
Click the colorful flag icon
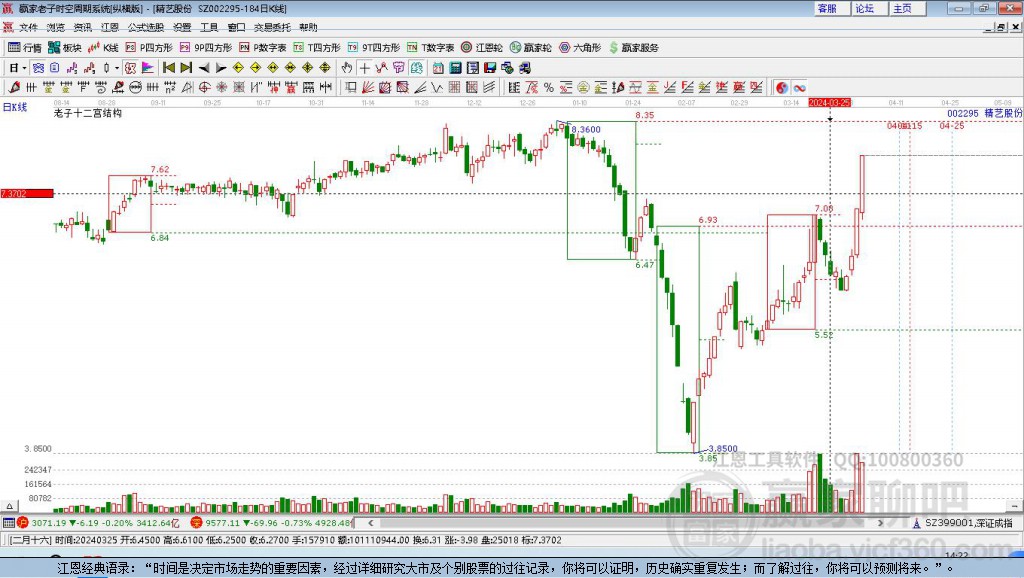click(x=148, y=68)
